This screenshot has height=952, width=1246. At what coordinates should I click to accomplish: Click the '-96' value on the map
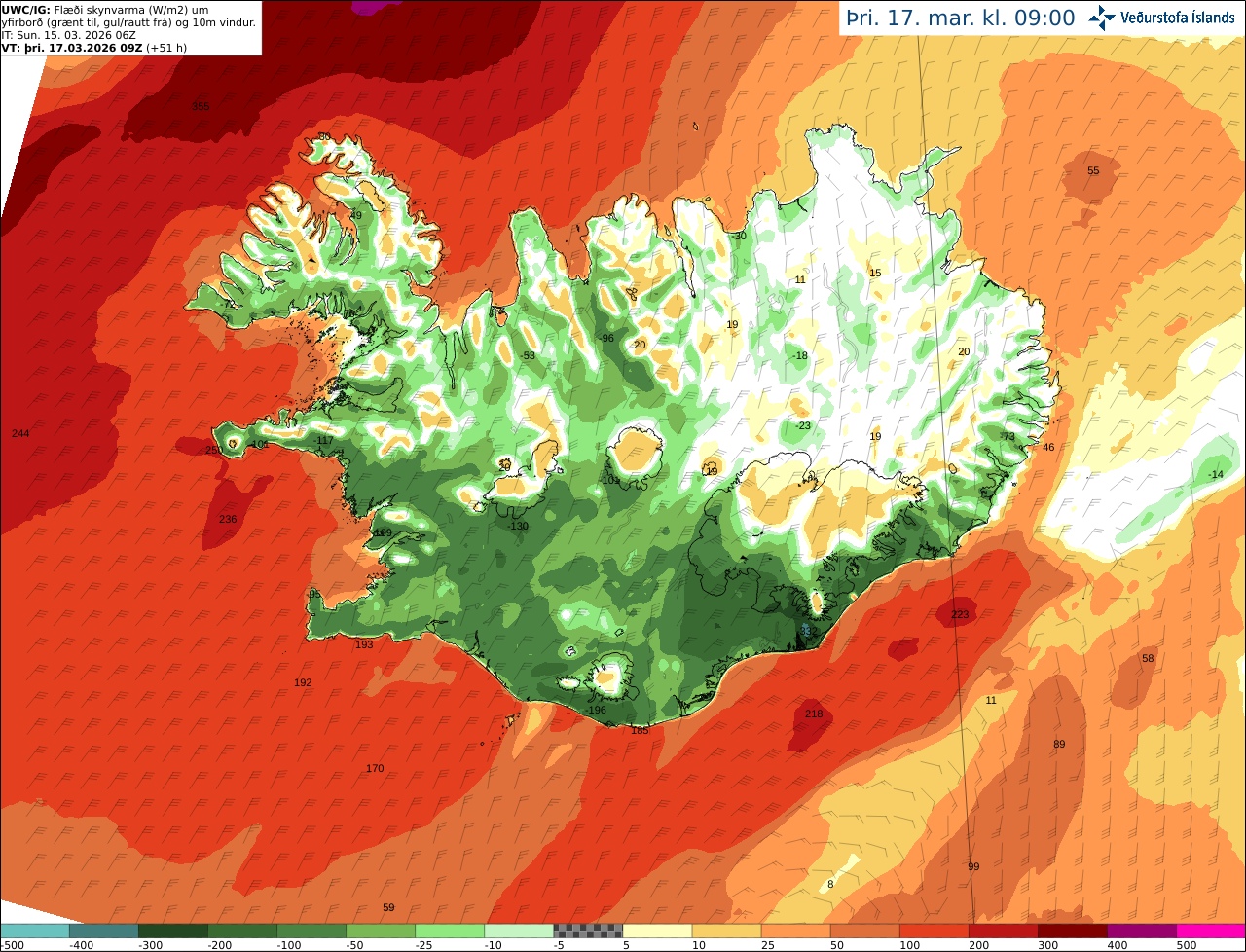coord(606,338)
